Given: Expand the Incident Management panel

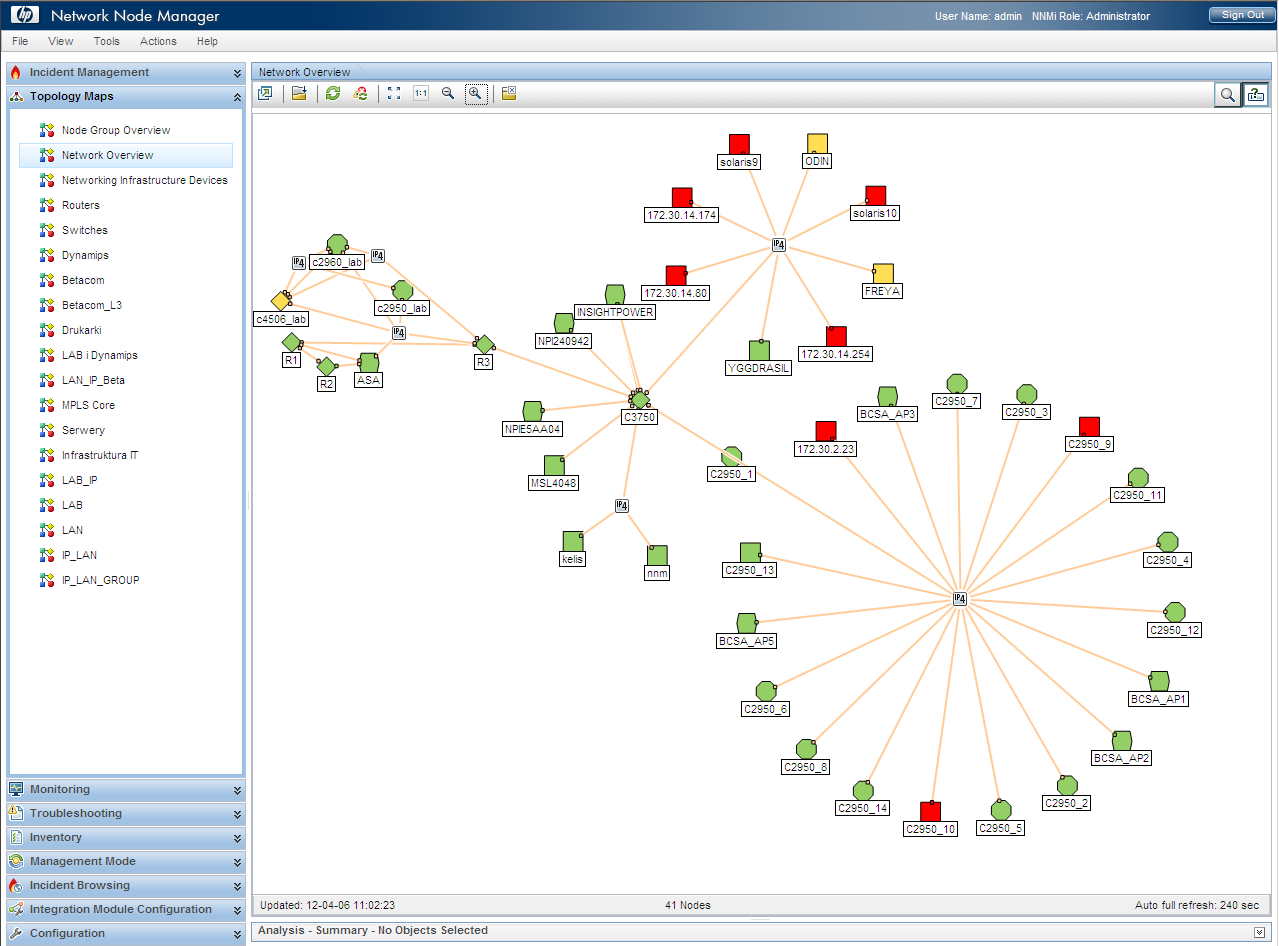Looking at the screenshot, I should tap(237, 73).
